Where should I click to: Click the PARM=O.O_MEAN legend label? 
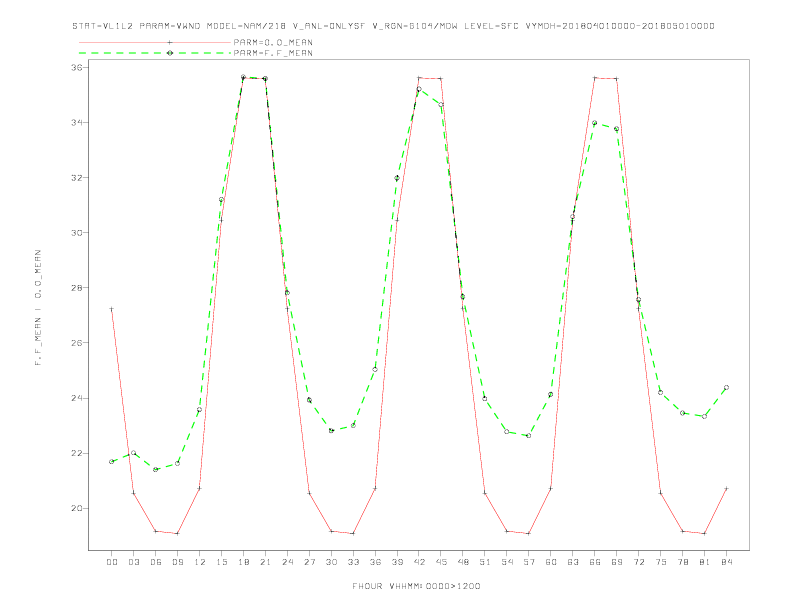click(x=273, y=42)
